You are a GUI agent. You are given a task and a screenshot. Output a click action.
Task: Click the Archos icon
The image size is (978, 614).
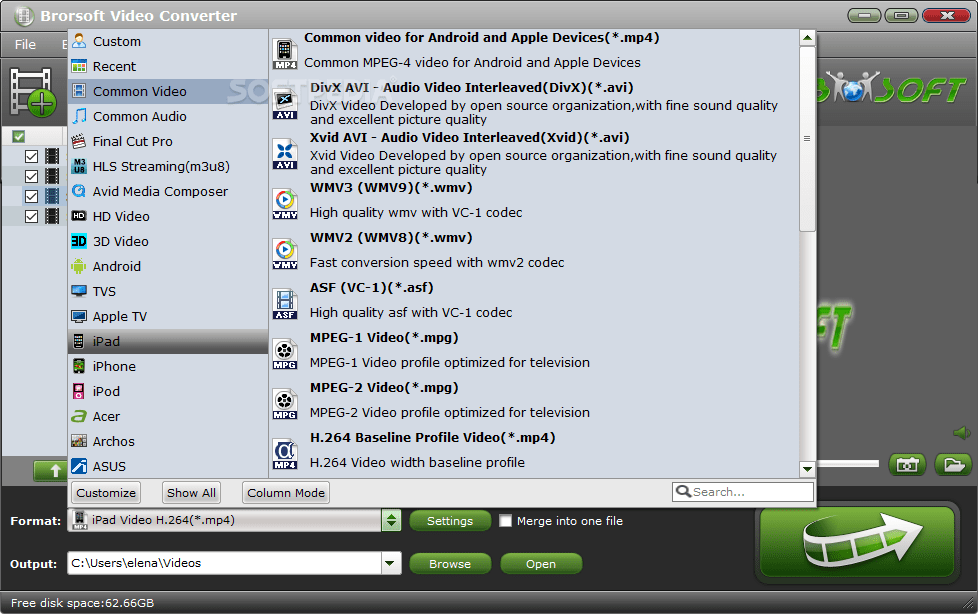tap(79, 441)
